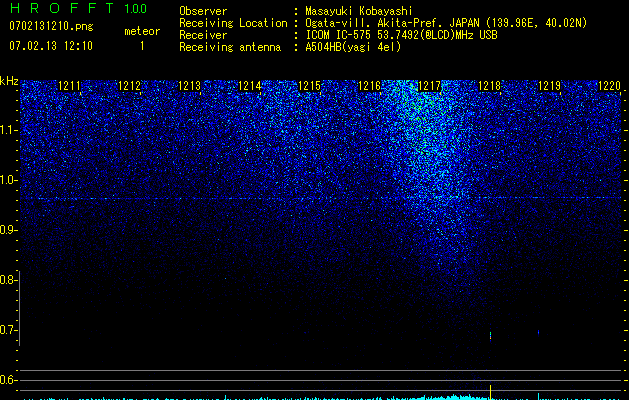Click the Receiver label

(203, 35)
